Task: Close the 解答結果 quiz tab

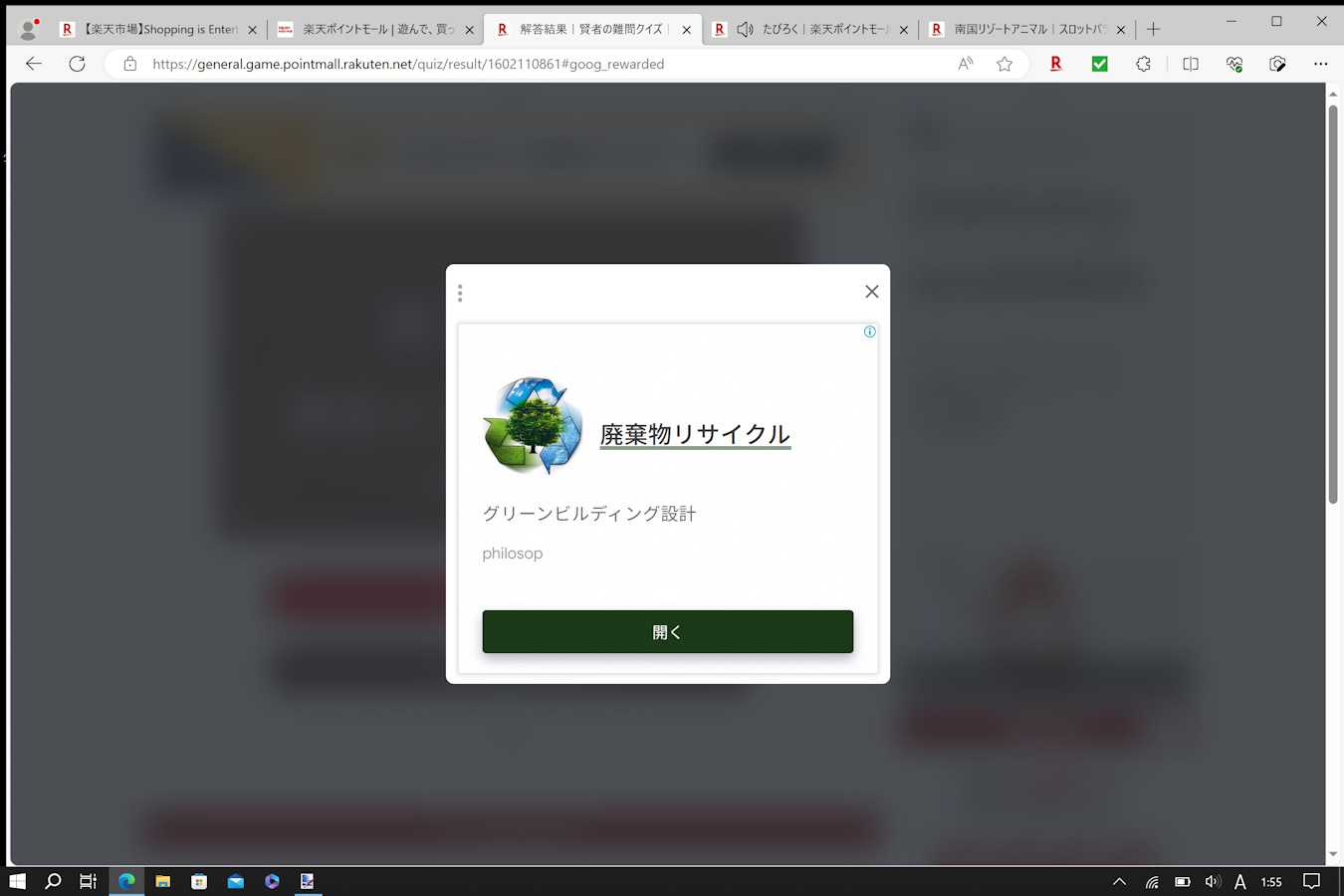Action: click(x=686, y=30)
